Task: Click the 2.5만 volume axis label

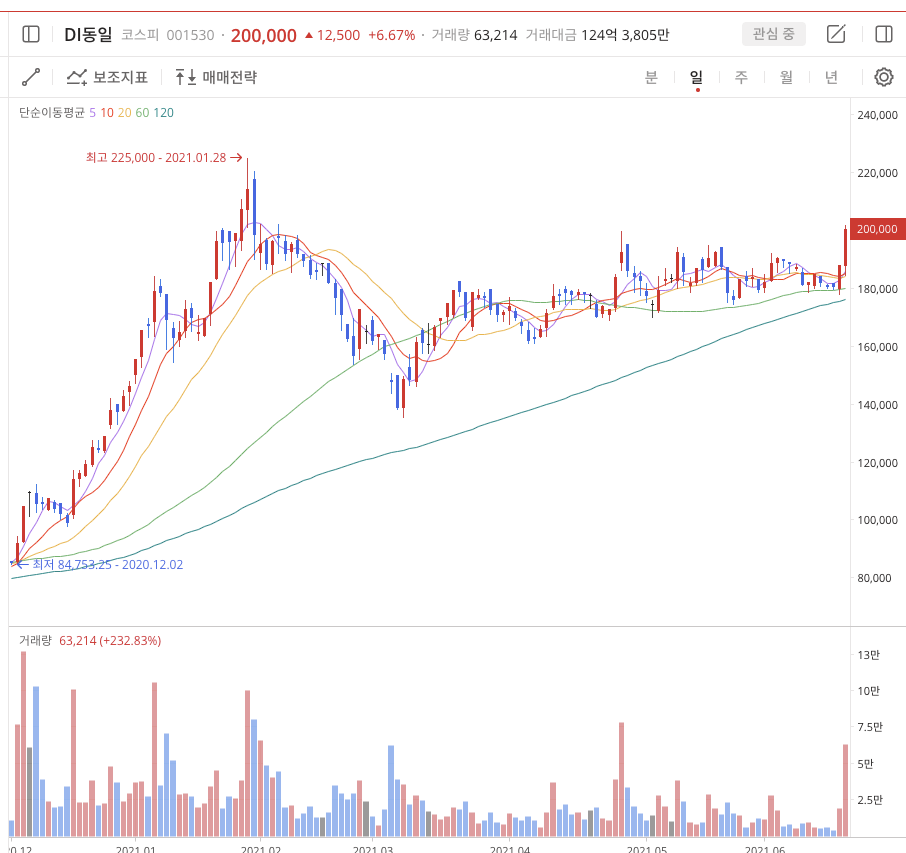Action: [x=870, y=800]
